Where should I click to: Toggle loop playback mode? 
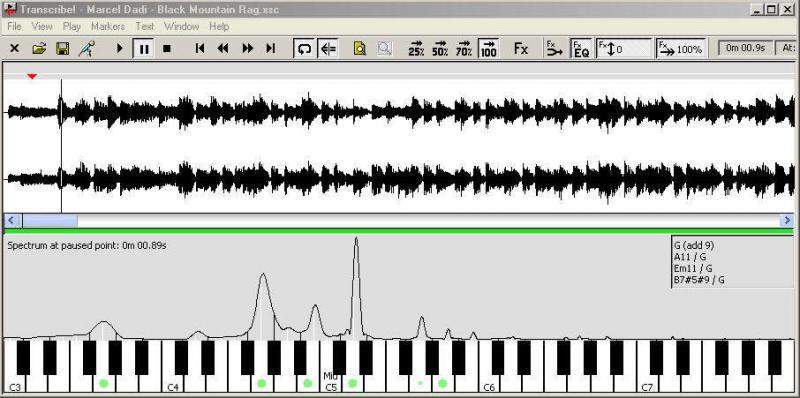click(305, 49)
